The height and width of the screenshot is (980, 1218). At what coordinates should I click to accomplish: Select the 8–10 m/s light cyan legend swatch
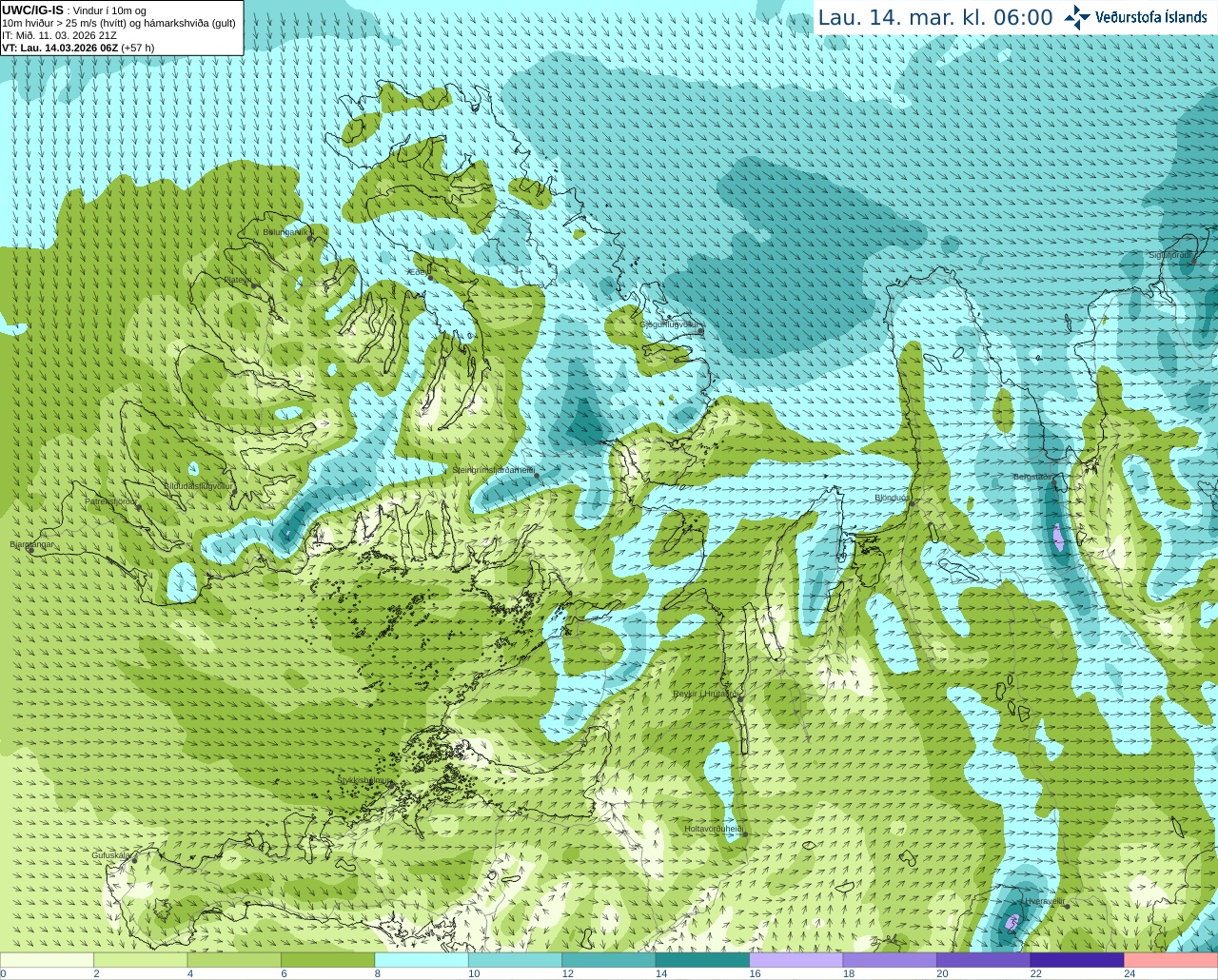(422, 960)
